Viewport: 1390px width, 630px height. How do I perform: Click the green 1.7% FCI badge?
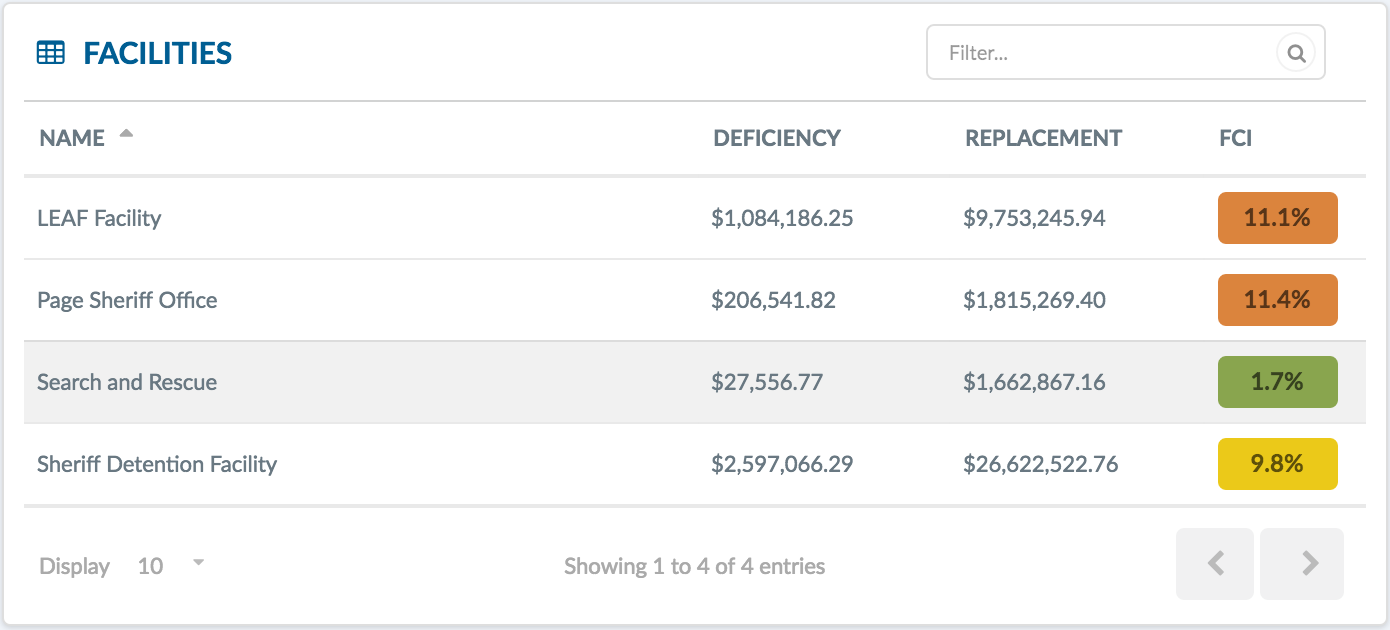point(1277,382)
